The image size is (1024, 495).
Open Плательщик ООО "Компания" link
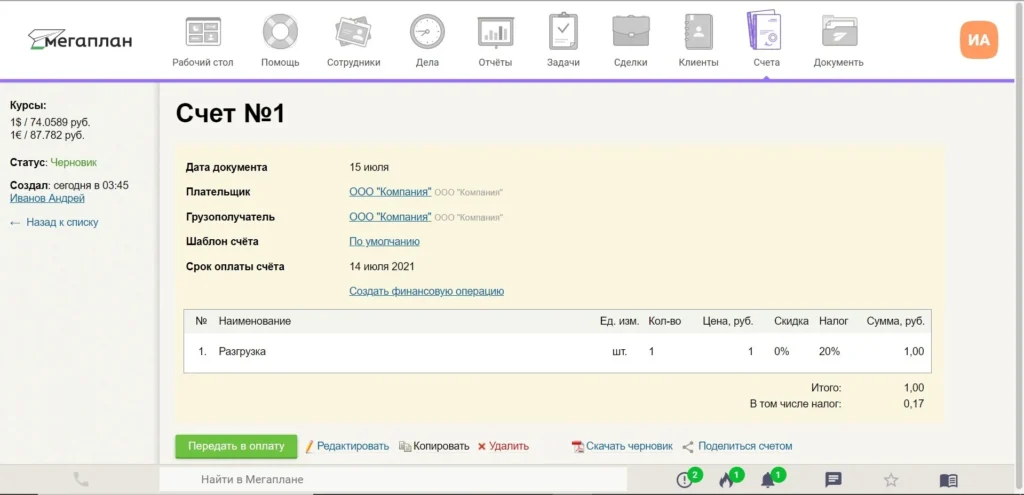pyautogui.click(x=391, y=192)
